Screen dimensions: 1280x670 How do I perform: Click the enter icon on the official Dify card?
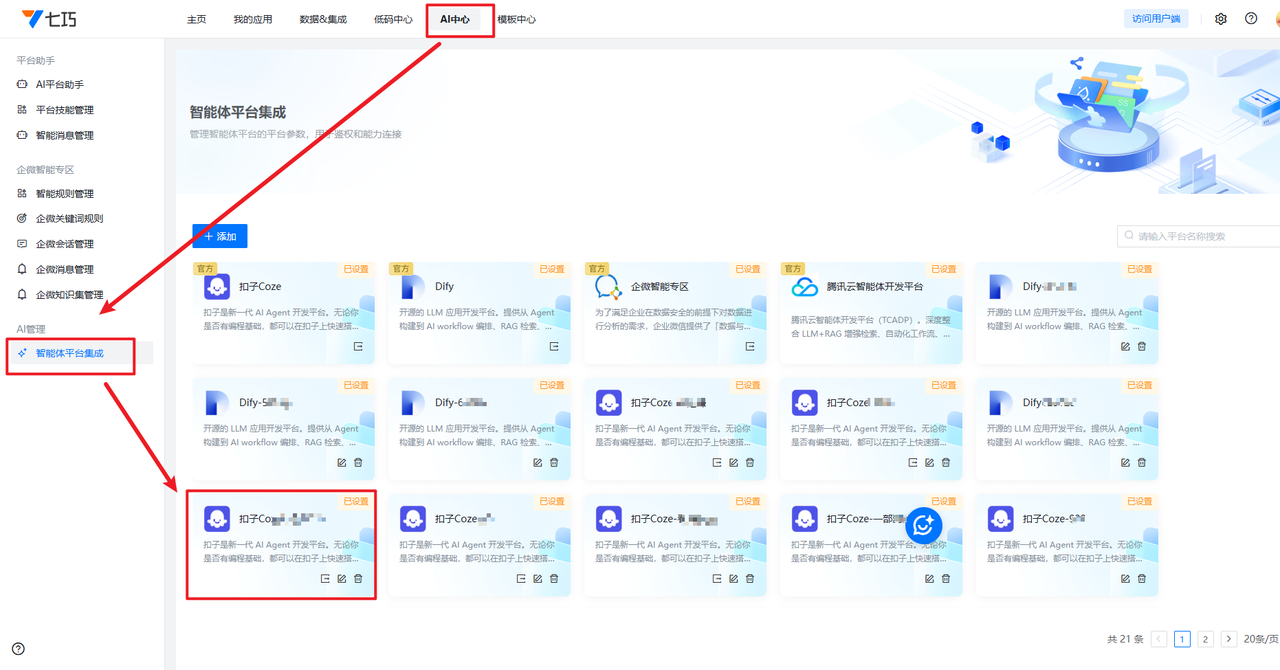pos(554,346)
